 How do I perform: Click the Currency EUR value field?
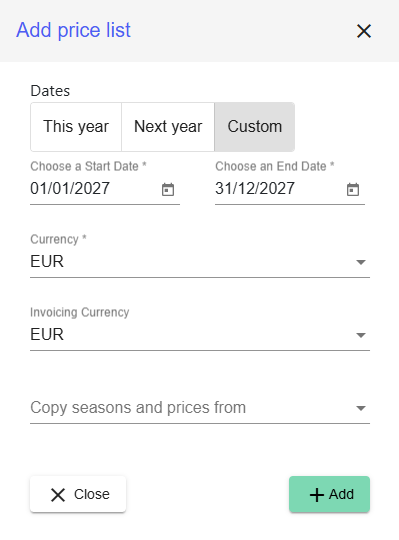pyautogui.click(x=200, y=262)
